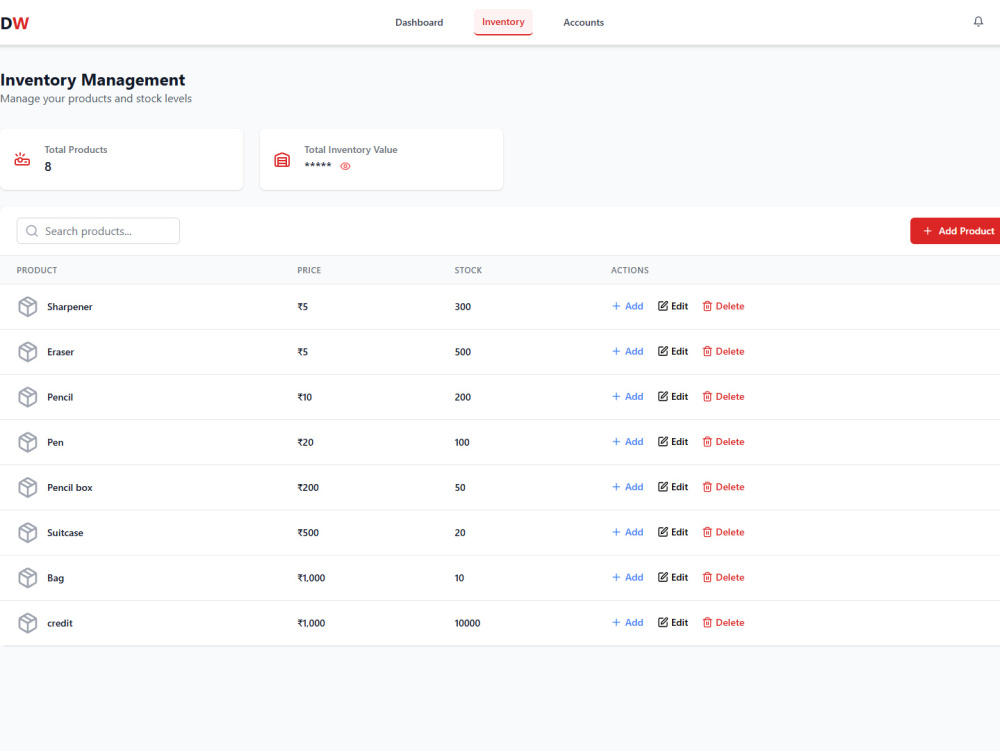Delete the Eraser product
Viewport: 1000px width, 751px height.
pos(723,351)
